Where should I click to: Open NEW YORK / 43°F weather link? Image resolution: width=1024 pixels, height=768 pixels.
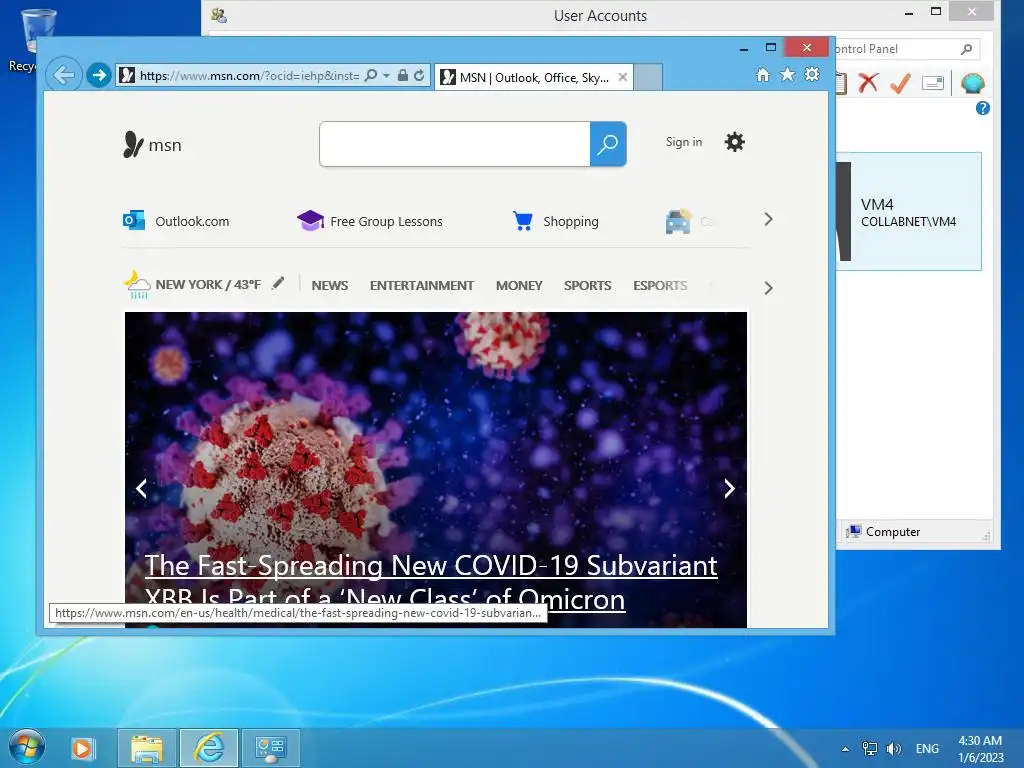208,285
